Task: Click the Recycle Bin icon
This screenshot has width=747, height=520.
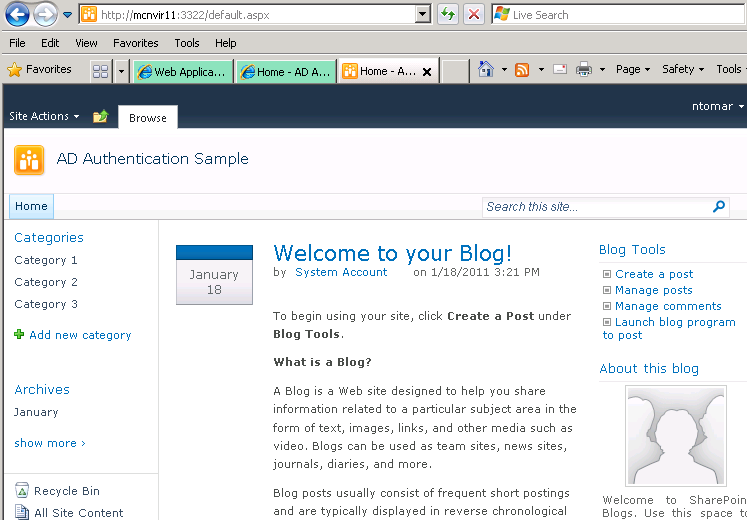Action: [x=22, y=490]
